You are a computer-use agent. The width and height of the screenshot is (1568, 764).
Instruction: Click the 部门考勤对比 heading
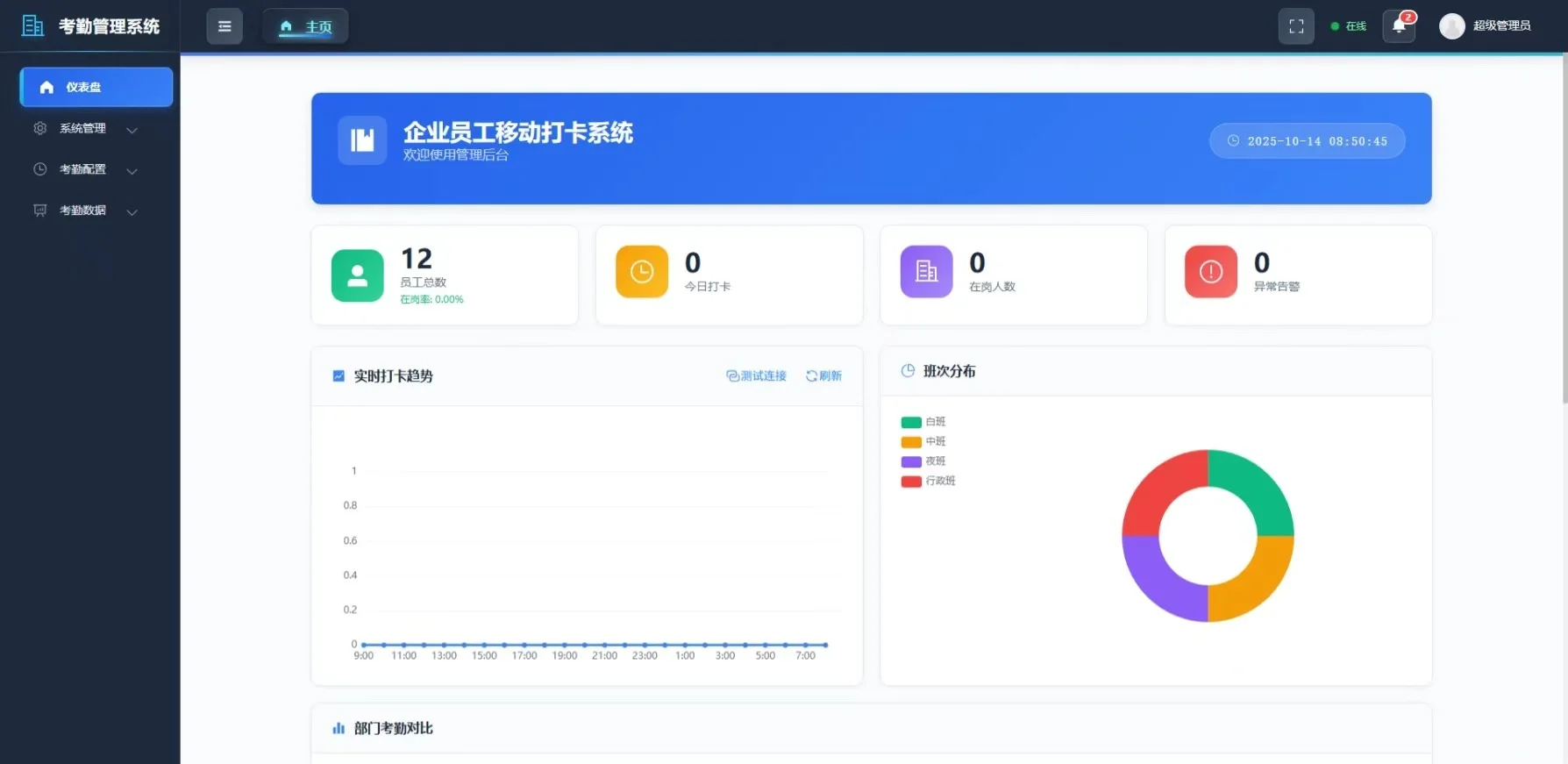pyautogui.click(x=394, y=728)
